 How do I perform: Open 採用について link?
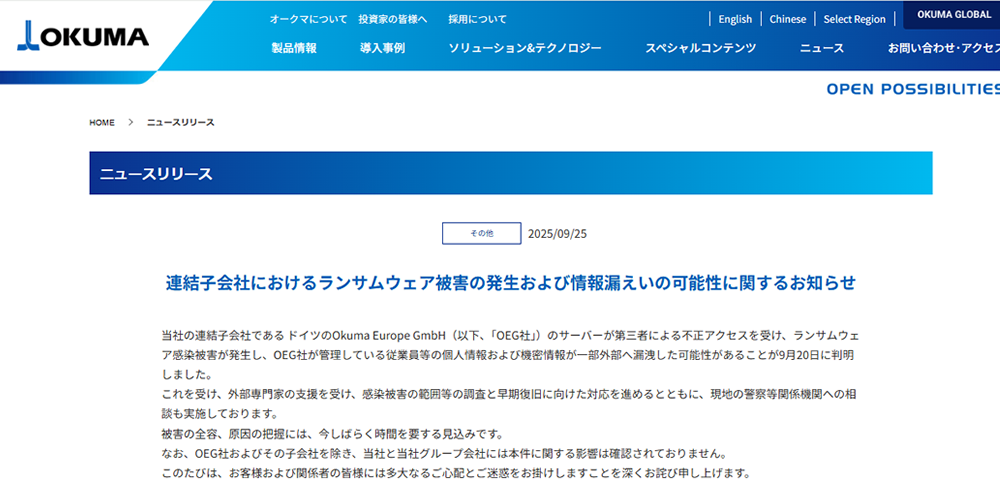pyautogui.click(x=477, y=19)
